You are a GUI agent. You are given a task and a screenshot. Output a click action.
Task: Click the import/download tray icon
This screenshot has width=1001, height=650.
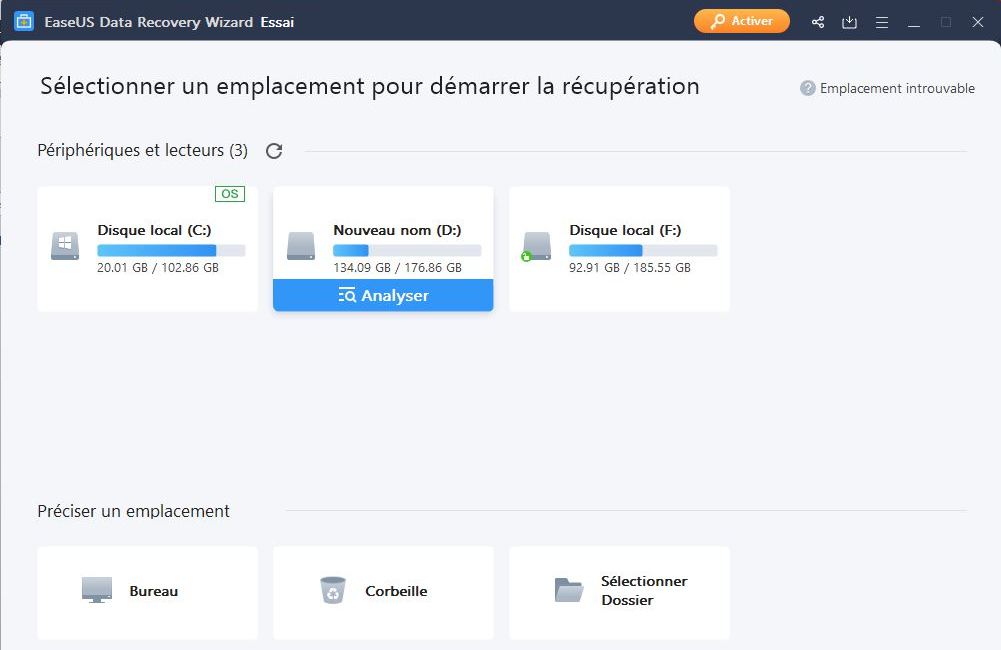click(x=849, y=22)
